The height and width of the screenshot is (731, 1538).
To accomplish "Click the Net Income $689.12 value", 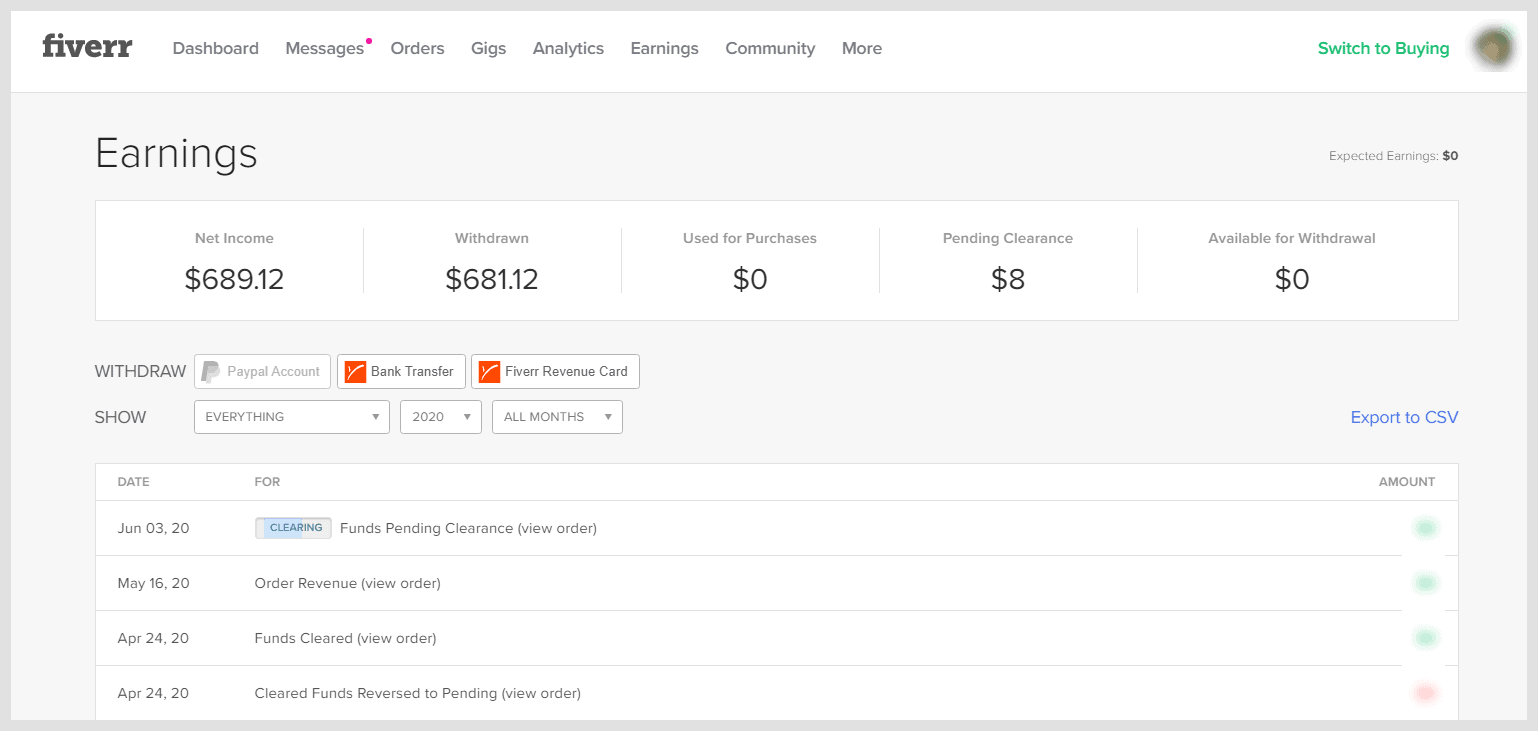I will (234, 279).
